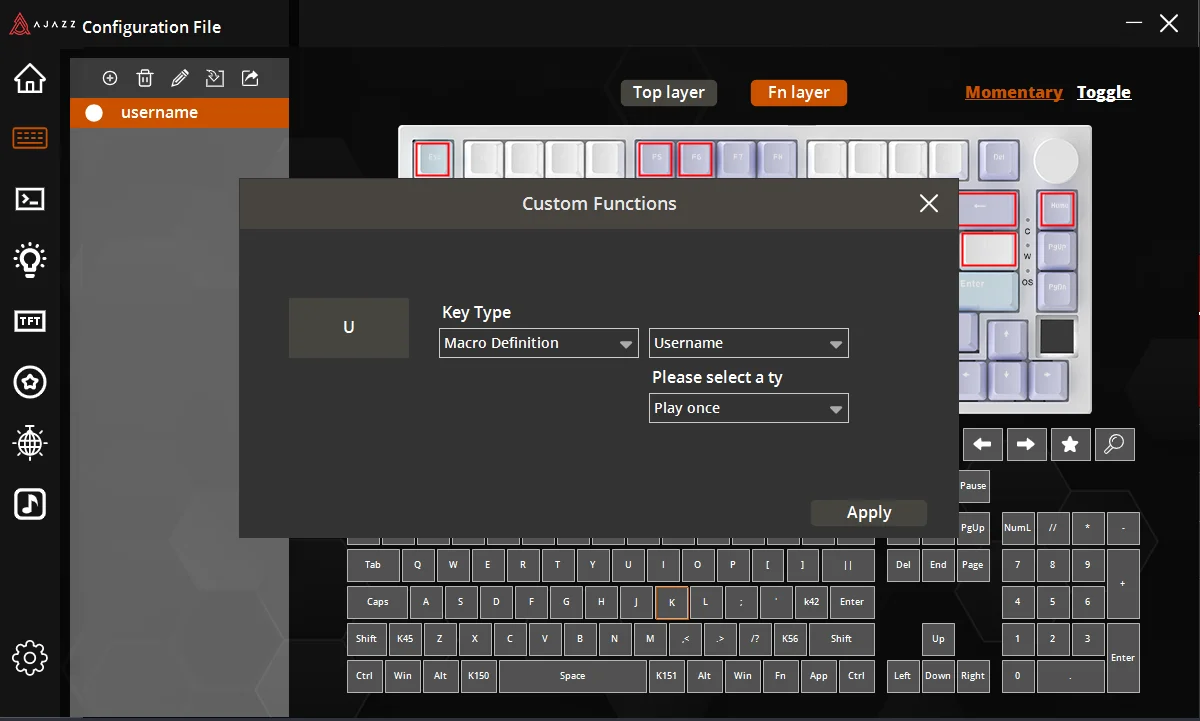Select the PgUp key
Image resolution: width=1200 pixels, height=721 pixels.
[973, 528]
